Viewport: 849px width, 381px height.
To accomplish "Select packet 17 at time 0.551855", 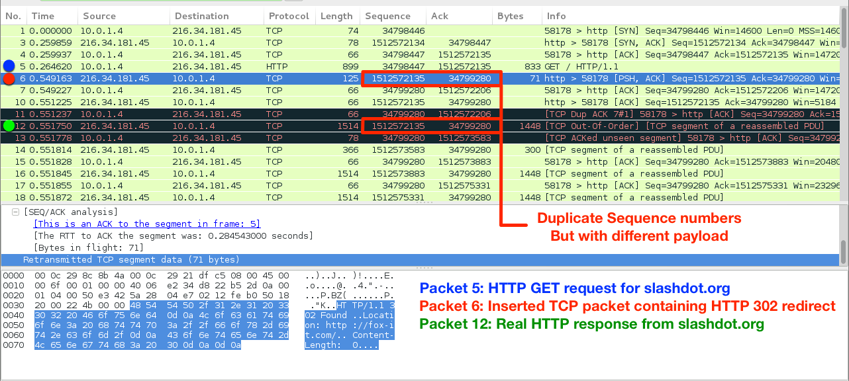I will pyautogui.click(x=421, y=186).
